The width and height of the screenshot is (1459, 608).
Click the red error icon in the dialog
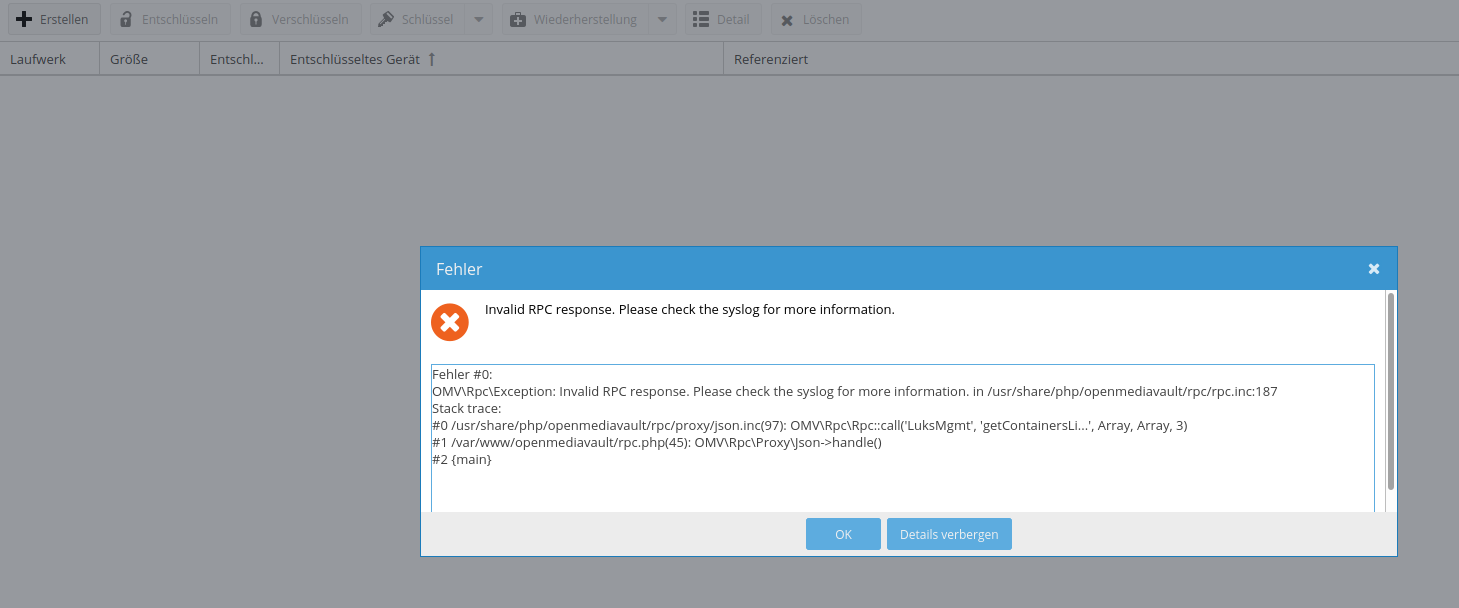coord(450,322)
